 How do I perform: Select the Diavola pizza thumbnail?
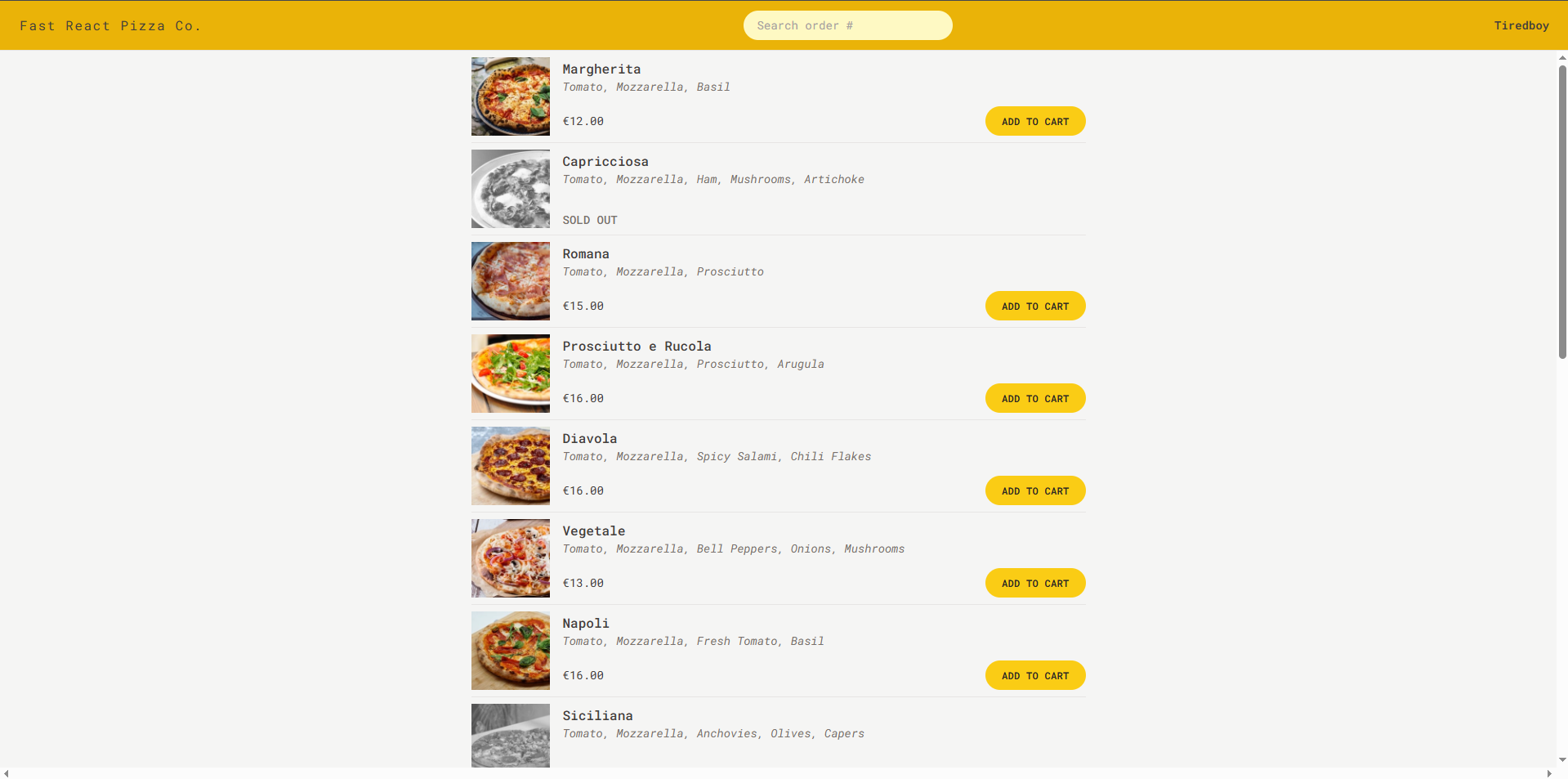[510, 466]
